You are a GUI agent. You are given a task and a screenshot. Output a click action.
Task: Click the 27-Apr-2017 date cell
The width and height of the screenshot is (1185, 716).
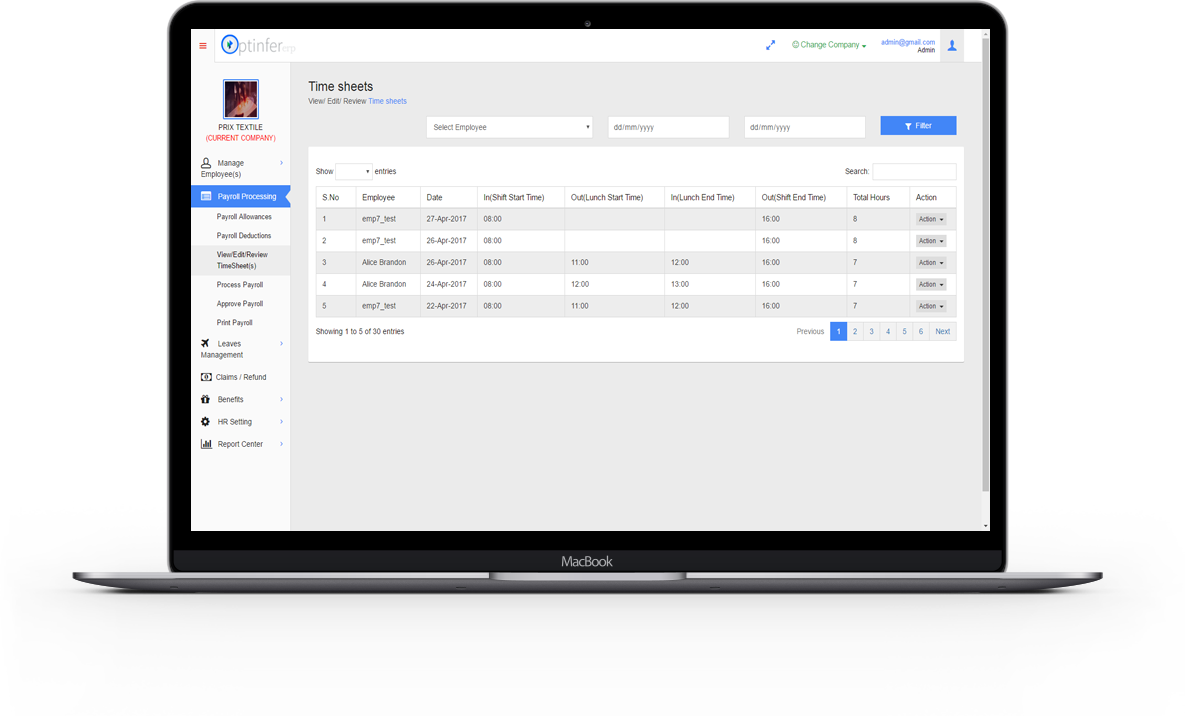point(447,219)
